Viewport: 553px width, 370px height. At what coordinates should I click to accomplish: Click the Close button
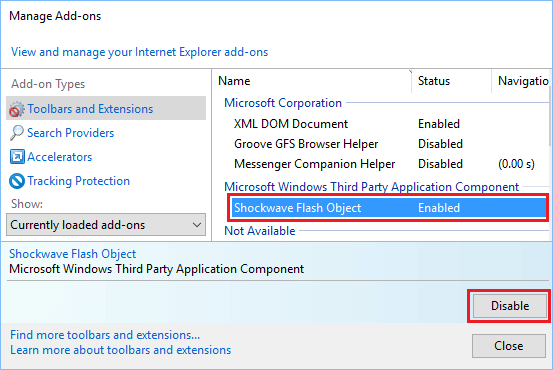click(509, 346)
